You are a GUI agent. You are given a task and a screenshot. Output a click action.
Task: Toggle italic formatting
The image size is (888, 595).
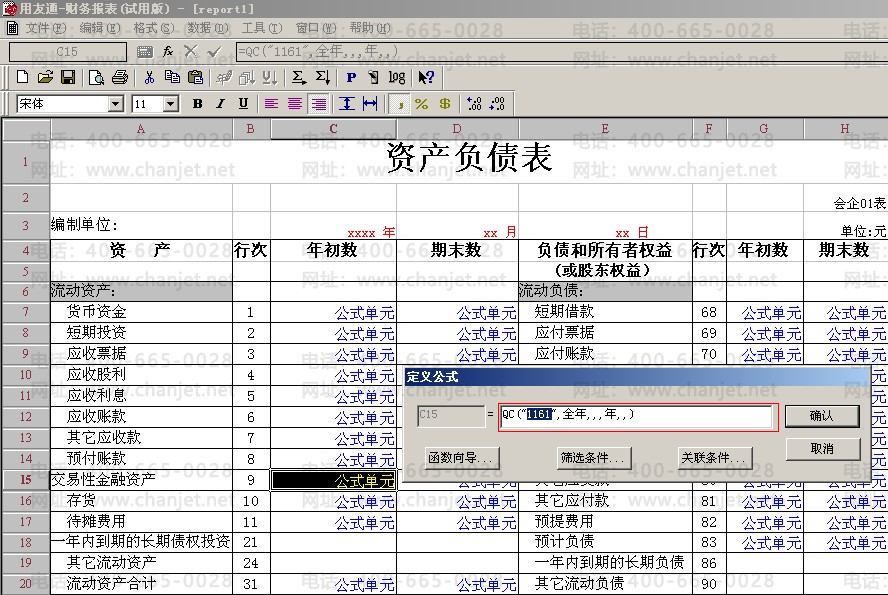click(220, 104)
